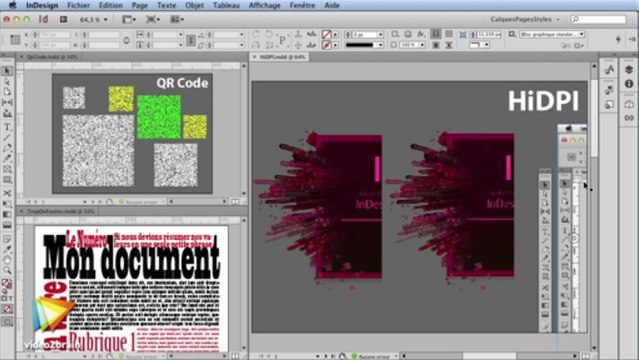
Task: Open the Edition menu
Action: point(110,5)
